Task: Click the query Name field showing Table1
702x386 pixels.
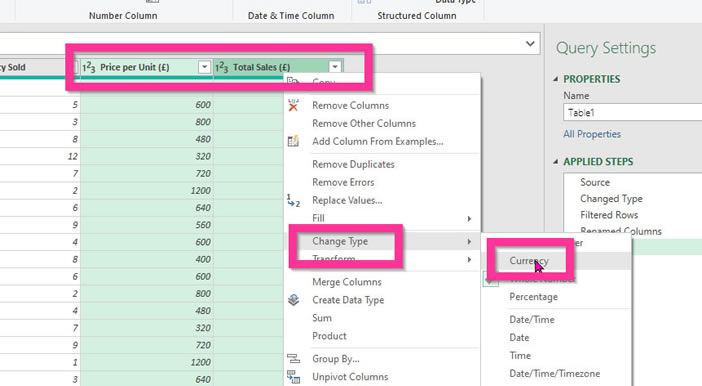Action: point(632,113)
